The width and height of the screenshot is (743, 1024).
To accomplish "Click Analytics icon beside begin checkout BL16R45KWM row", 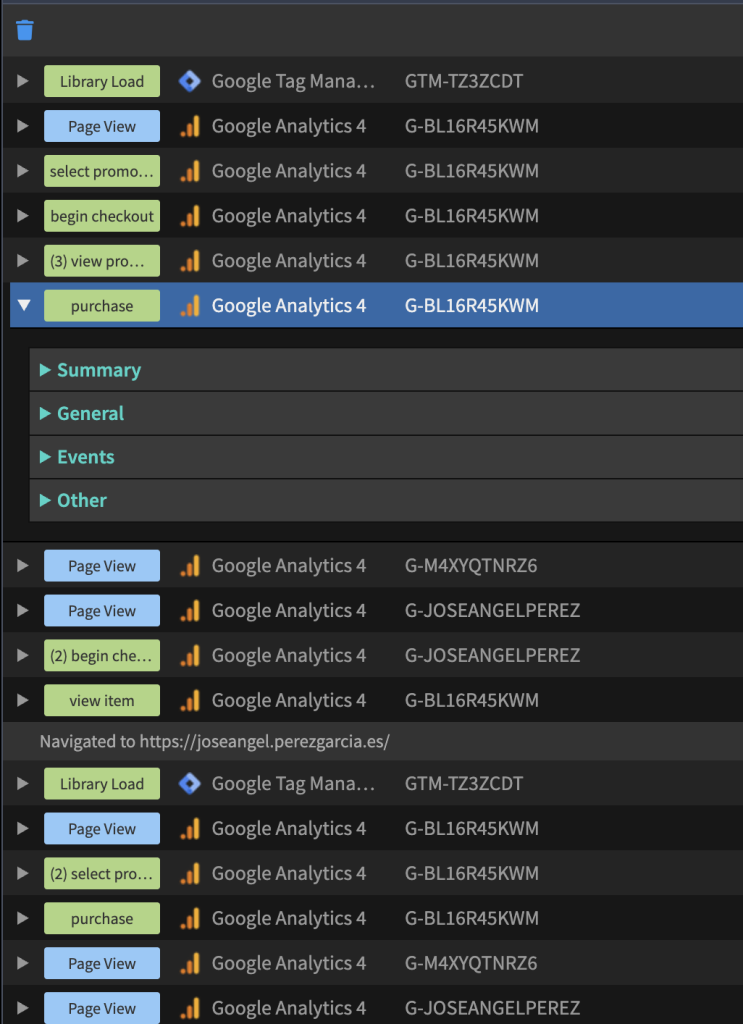I will pyautogui.click(x=190, y=216).
